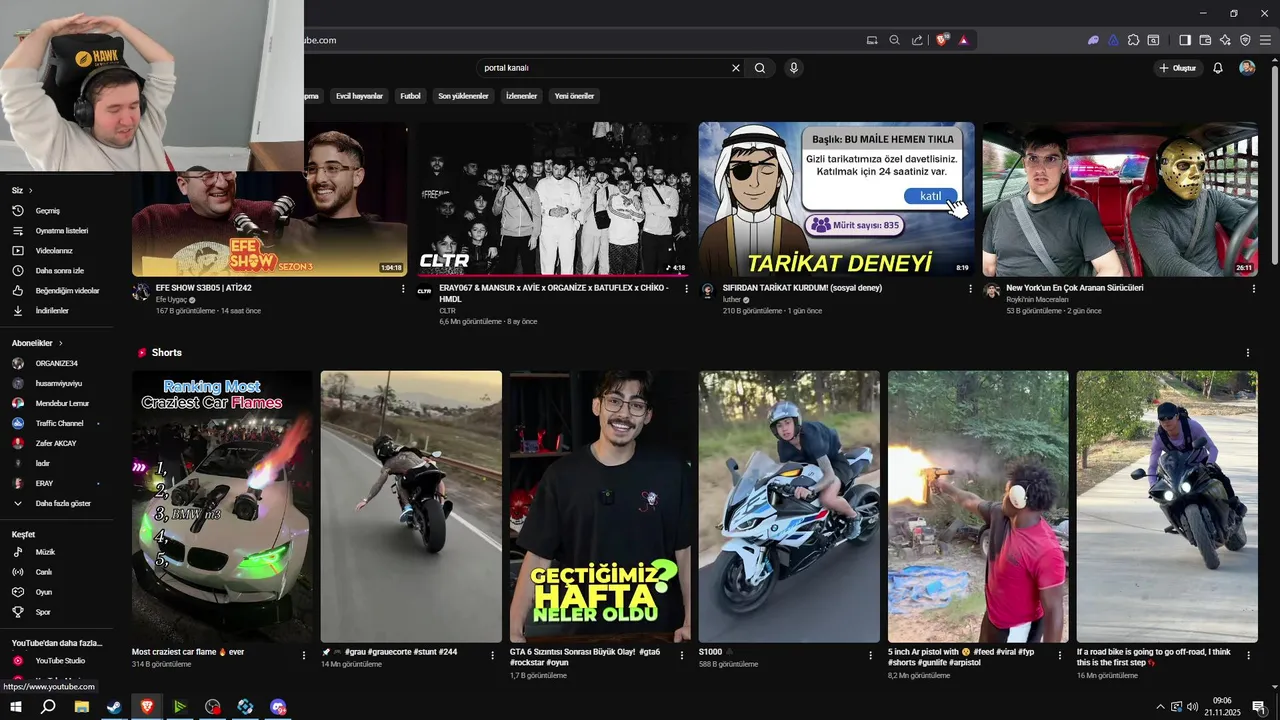Image resolution: width=1280 pixels, height=720 pixels.
Task: Open the Windows notification center icon
Action: (x=1259, y=707)
